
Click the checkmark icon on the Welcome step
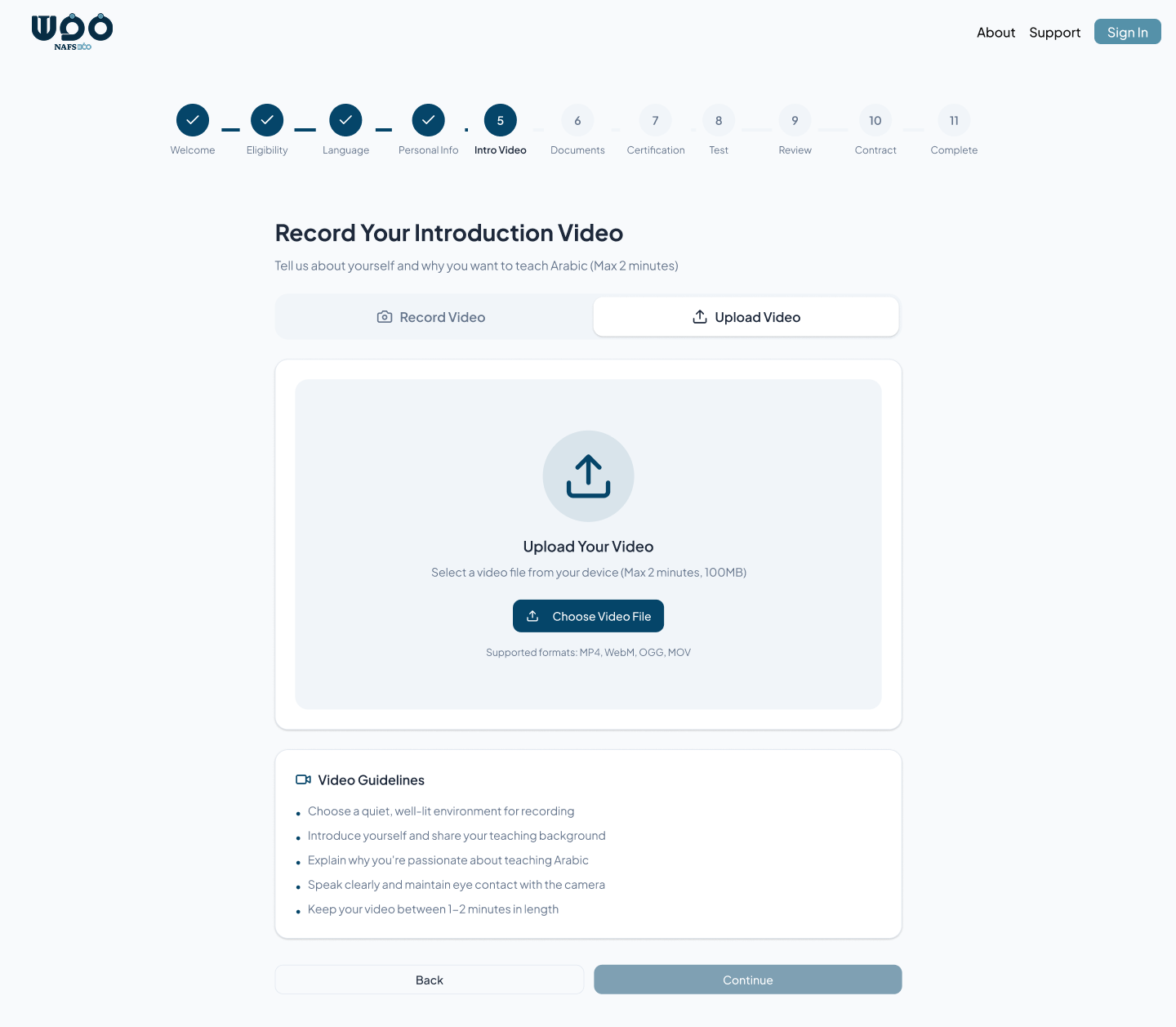(193, 119)
